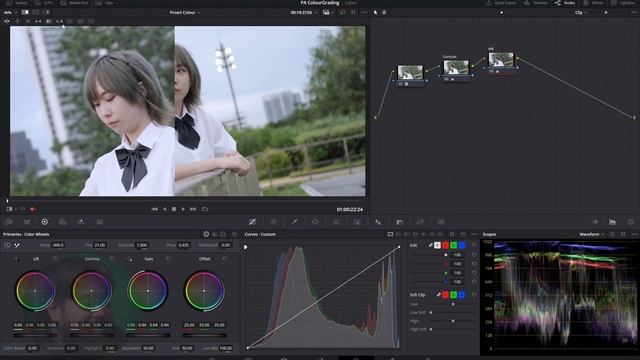Screen dimensions: 640x360
Task: Click the Soft Clip Low slider handle
Action: tap(453, 304)
